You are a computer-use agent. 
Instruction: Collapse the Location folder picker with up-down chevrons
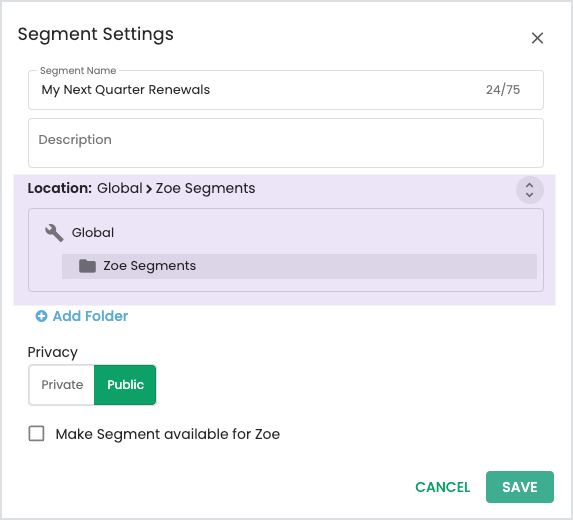[x=530, y=190]
